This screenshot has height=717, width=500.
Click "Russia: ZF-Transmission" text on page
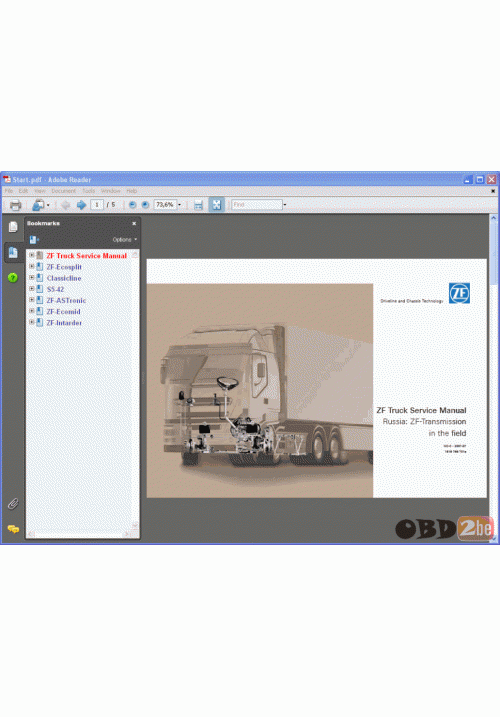tap(425, 422)
